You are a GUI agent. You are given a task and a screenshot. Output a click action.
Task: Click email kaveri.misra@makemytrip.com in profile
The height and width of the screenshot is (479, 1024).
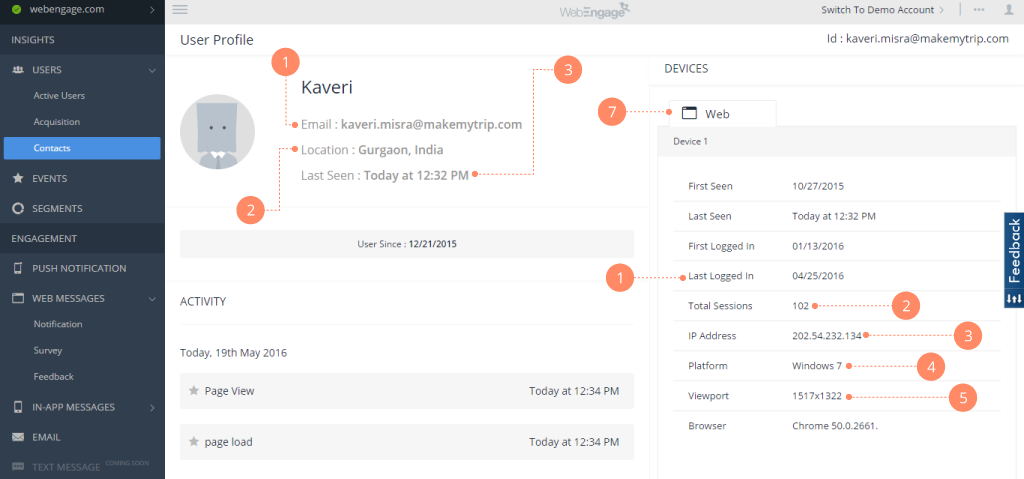[x=432, y=124]
